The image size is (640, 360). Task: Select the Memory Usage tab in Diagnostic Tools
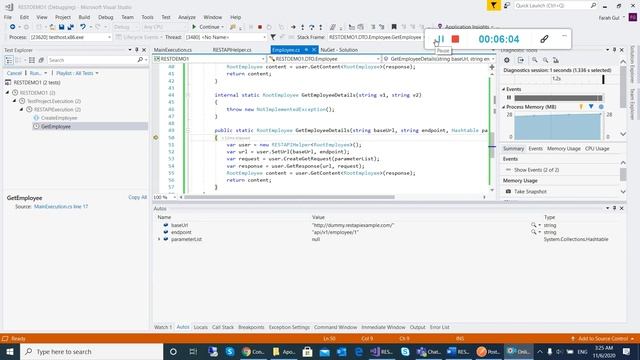(564, 149)
